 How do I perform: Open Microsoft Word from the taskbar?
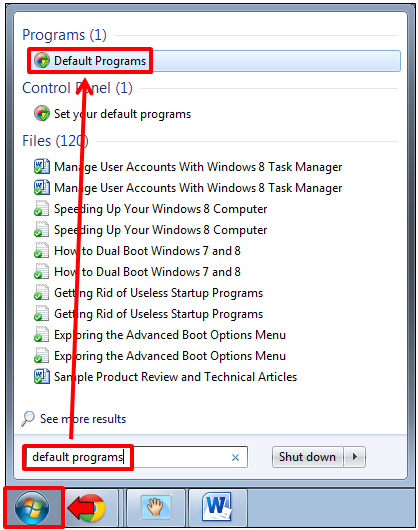click(217, 508)
